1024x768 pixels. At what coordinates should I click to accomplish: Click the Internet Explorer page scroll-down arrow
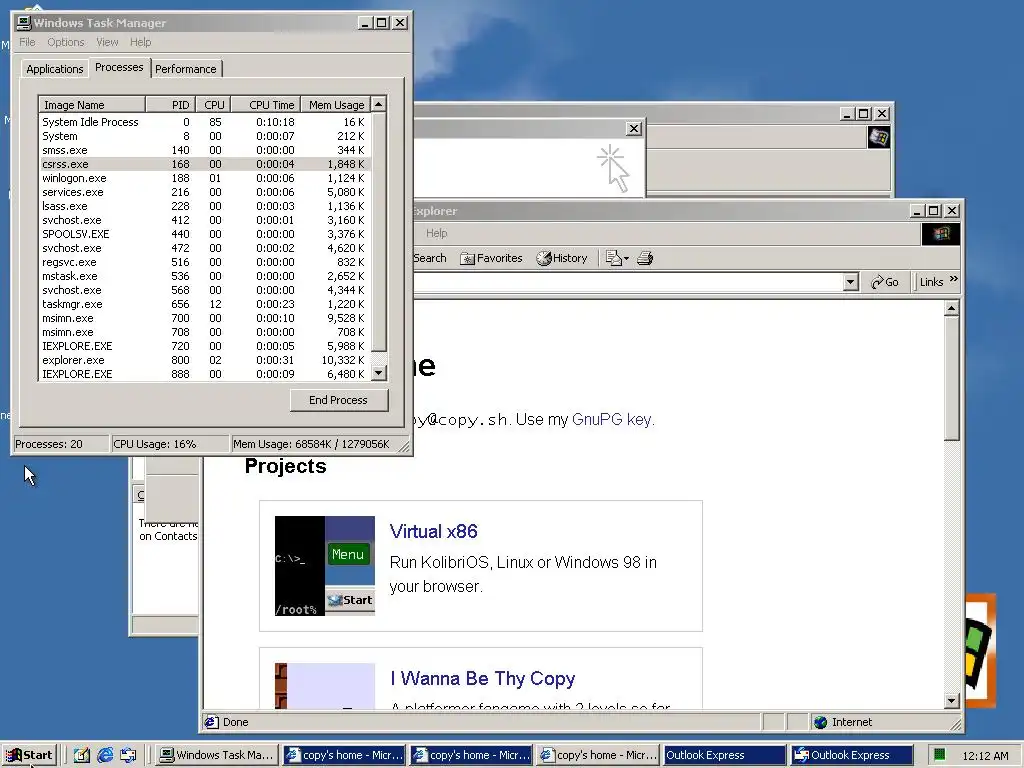coord(952,701)
